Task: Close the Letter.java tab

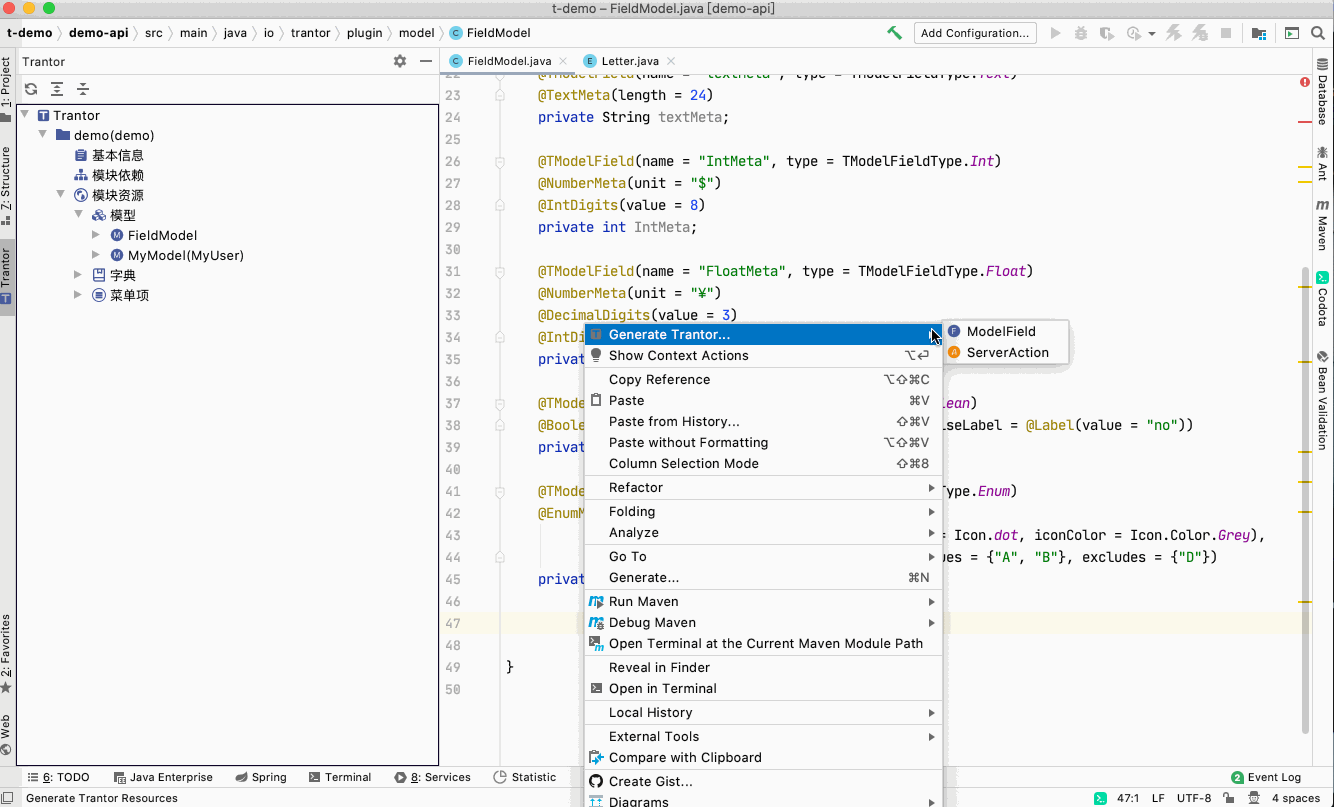Action: (x=670, y=61)
